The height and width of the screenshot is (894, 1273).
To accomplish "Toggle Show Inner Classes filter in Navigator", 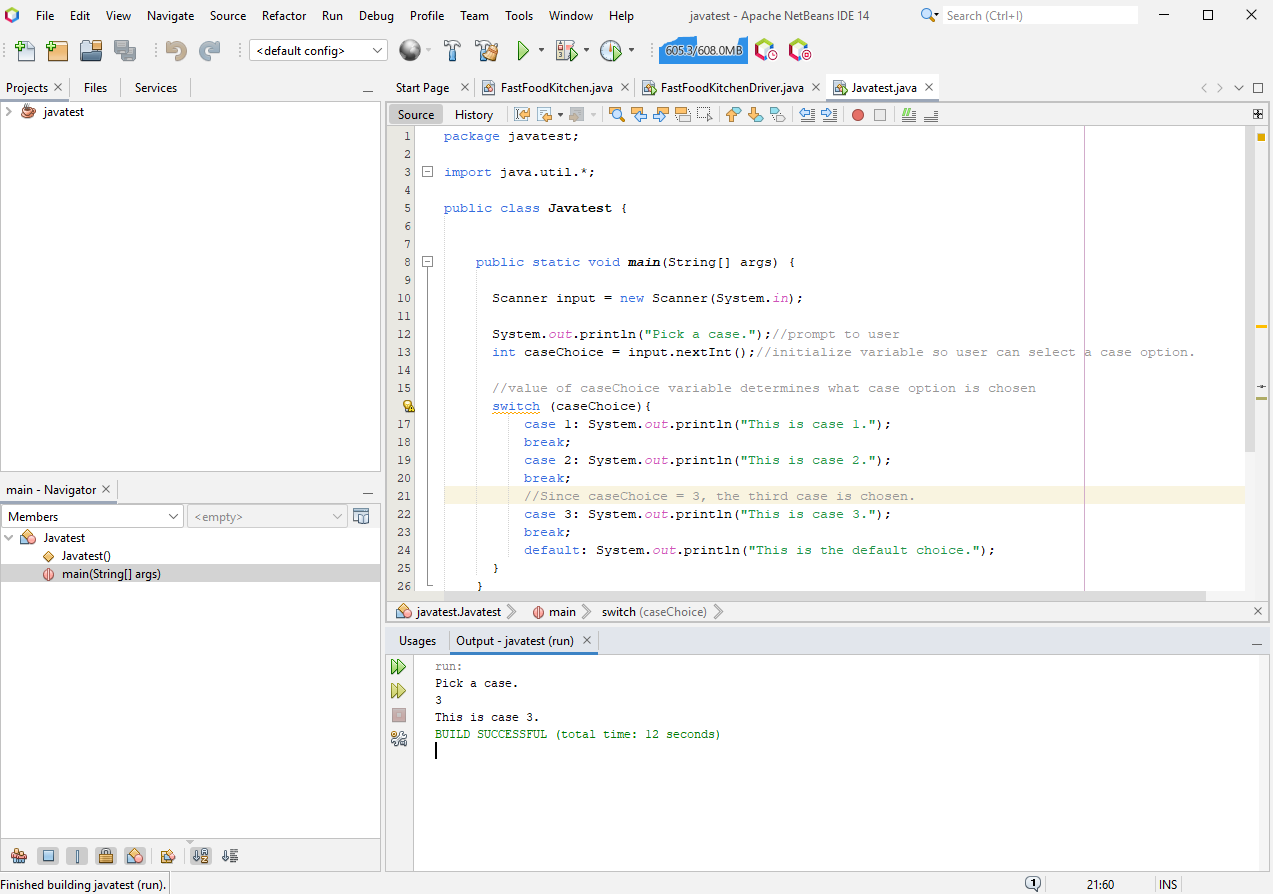I will [135, 856].
